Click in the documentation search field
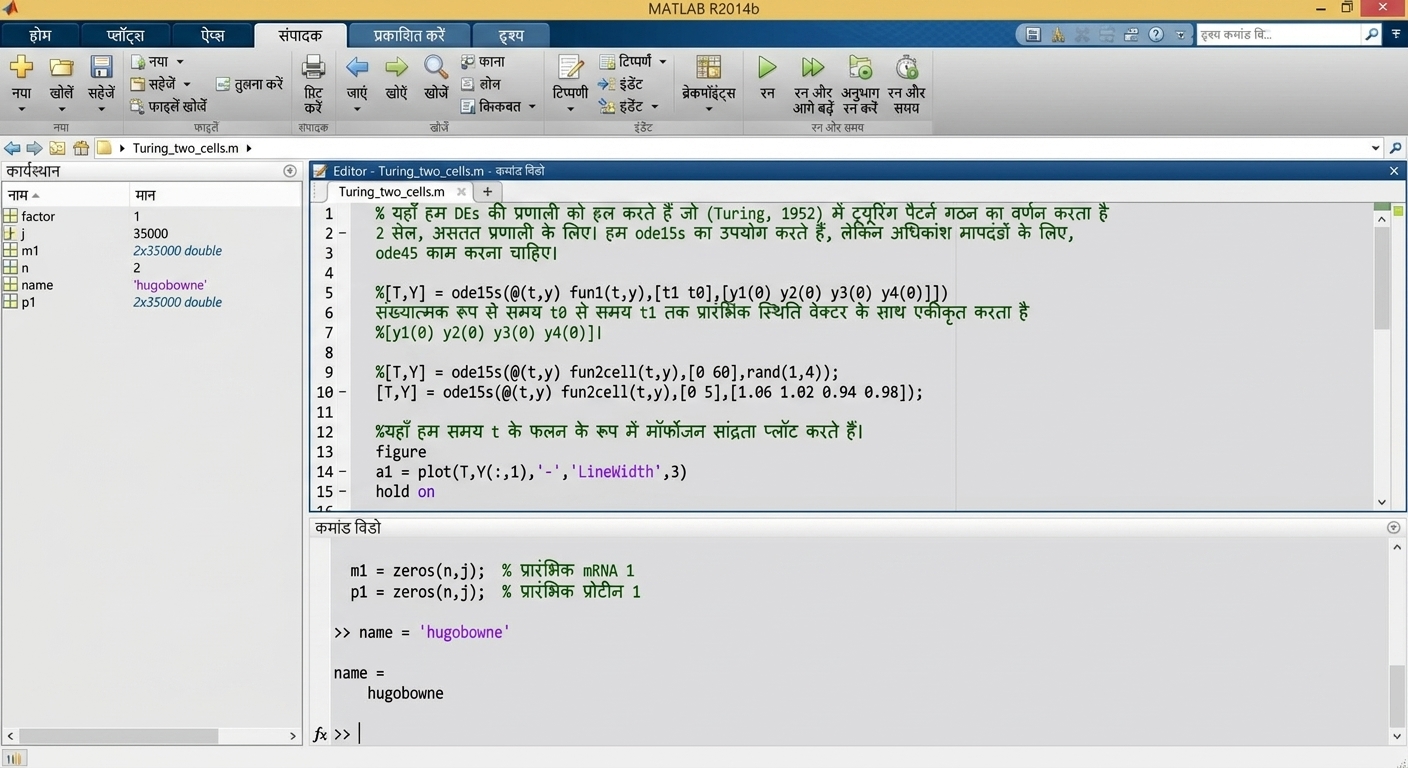Image resolution: width=1408 pixels, height=768 pixels. pos(1279,34)
